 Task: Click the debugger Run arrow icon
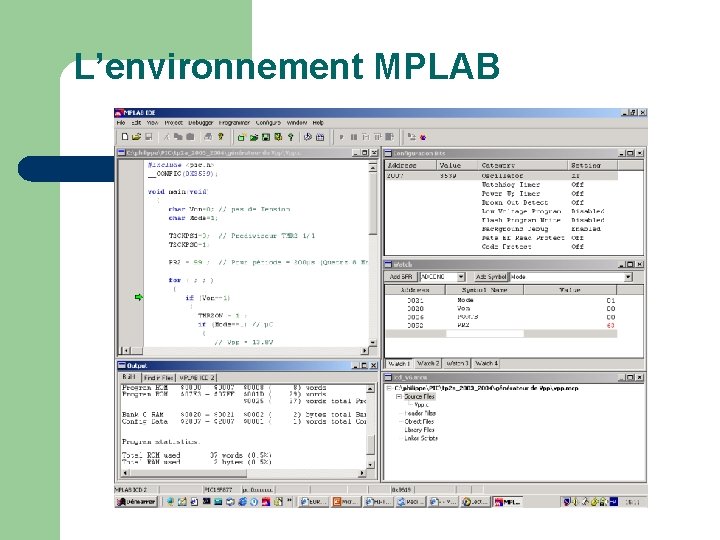[341, 137]
